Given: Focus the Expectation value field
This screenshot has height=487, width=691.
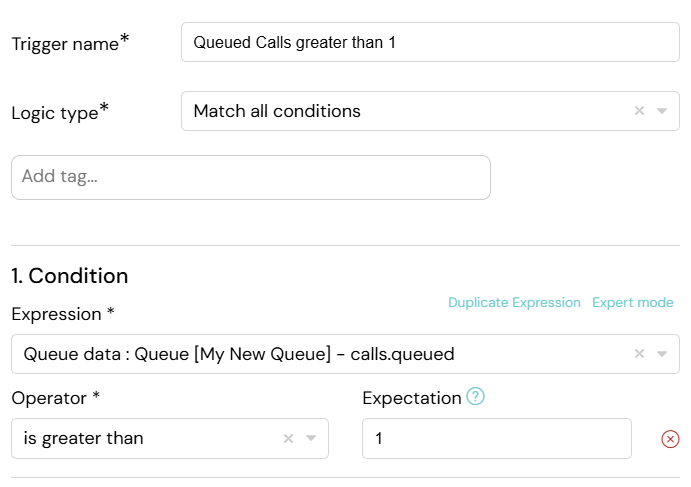Looking at the screenshot, I should [497, 439].
